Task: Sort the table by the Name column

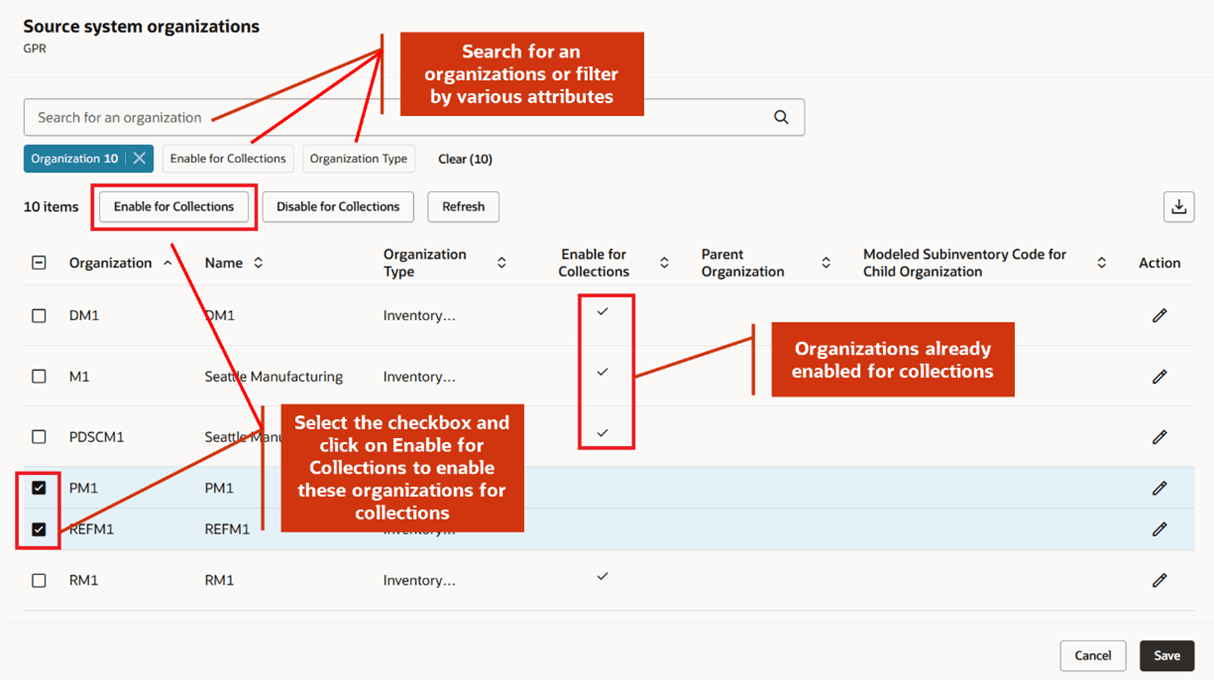Action: point(257,262)
